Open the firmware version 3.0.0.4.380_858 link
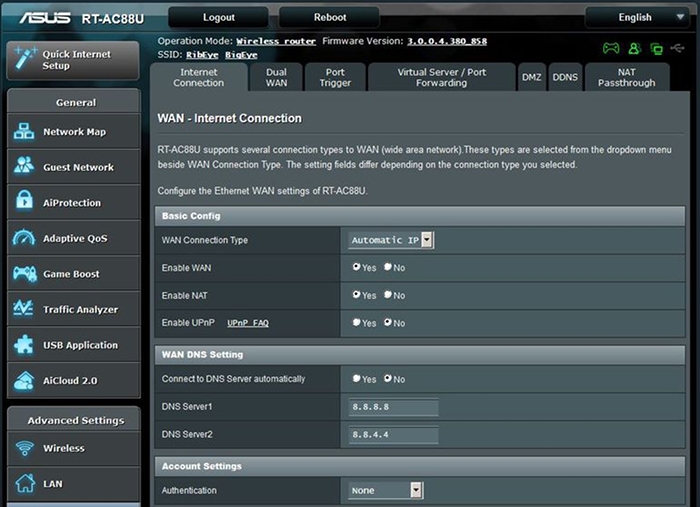This screenshot has width=700, height=507. [x=447, y=42]
